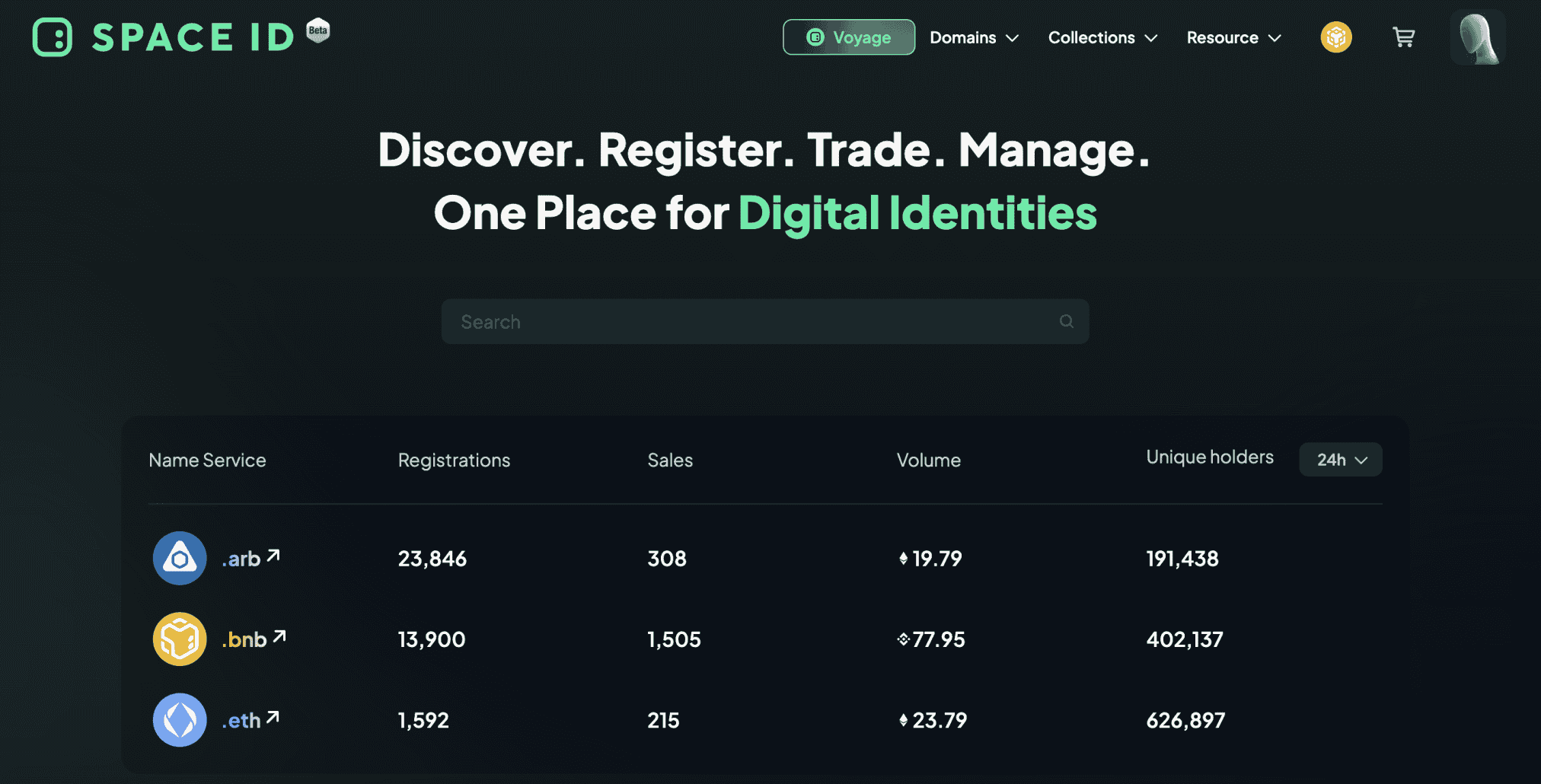Screen dimensions: 1541x784
Task: Select the 215 sales value
Action: 663,720
